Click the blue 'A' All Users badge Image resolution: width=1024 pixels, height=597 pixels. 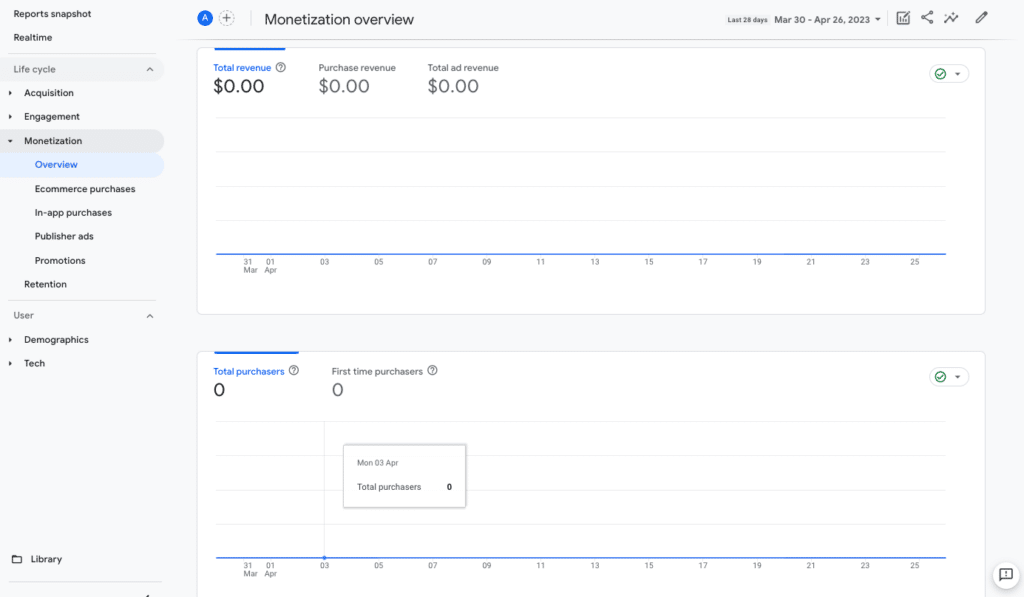[205, 19]
